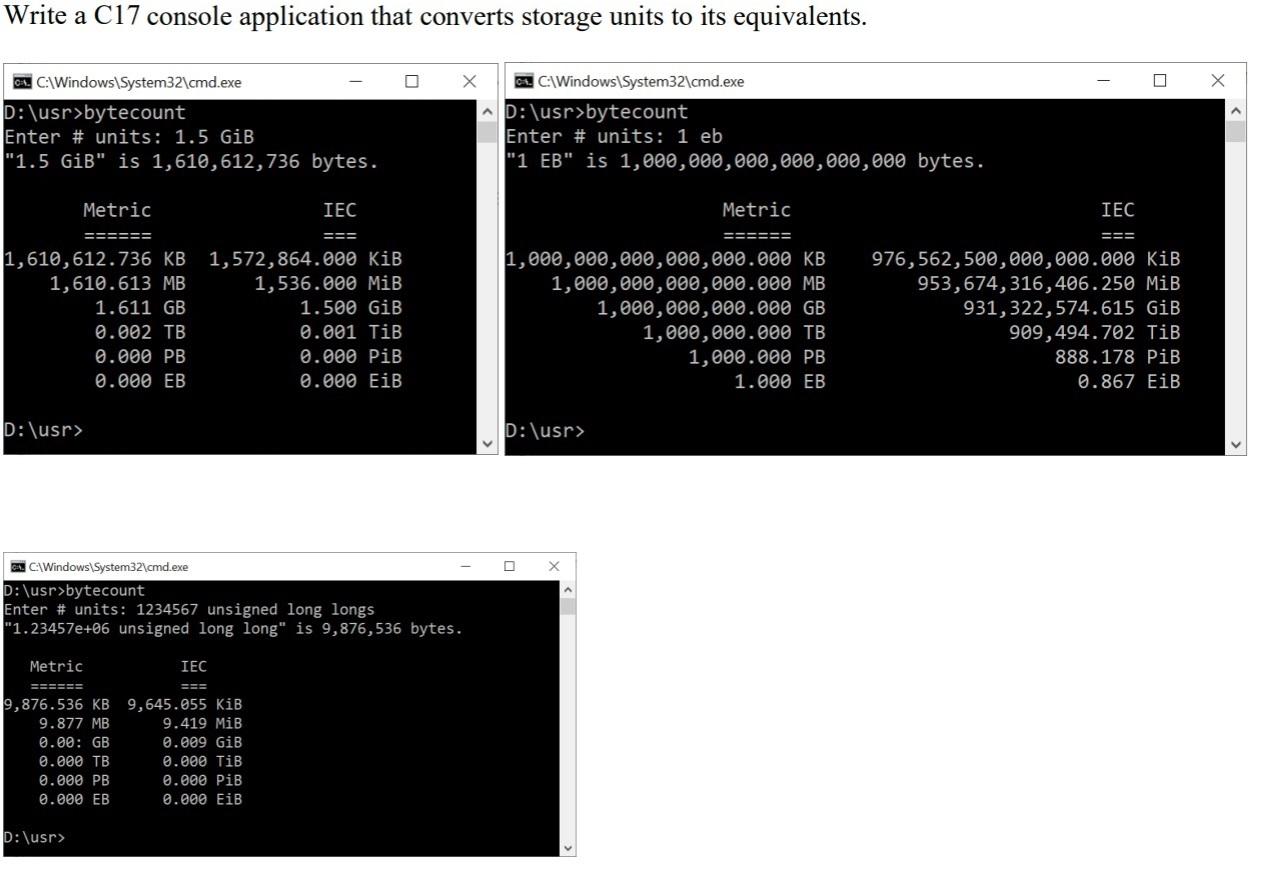
Task: Maximize the left console window
Action: coord(411,81)
